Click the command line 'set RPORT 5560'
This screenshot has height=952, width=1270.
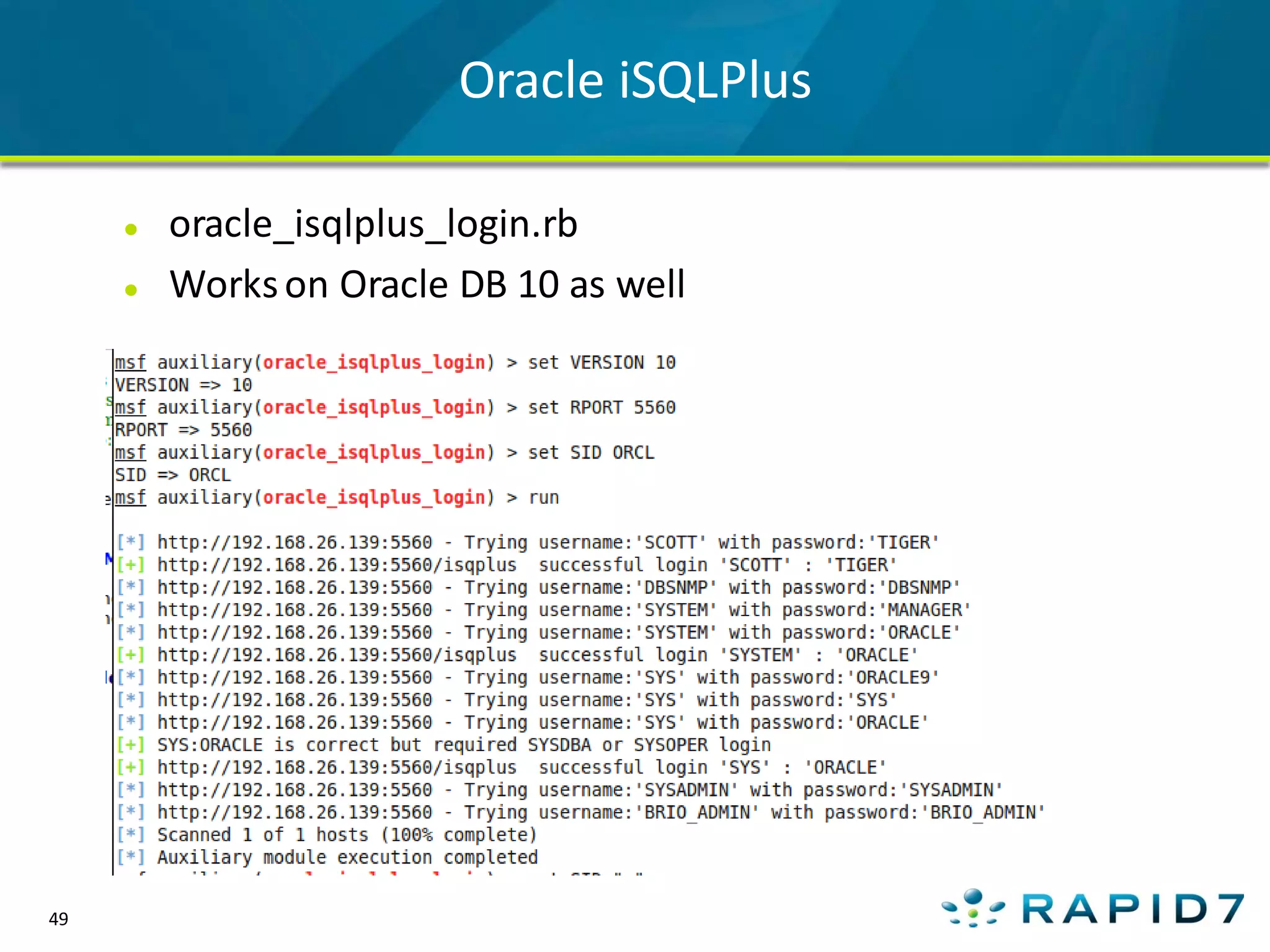[x=395, y=408]
